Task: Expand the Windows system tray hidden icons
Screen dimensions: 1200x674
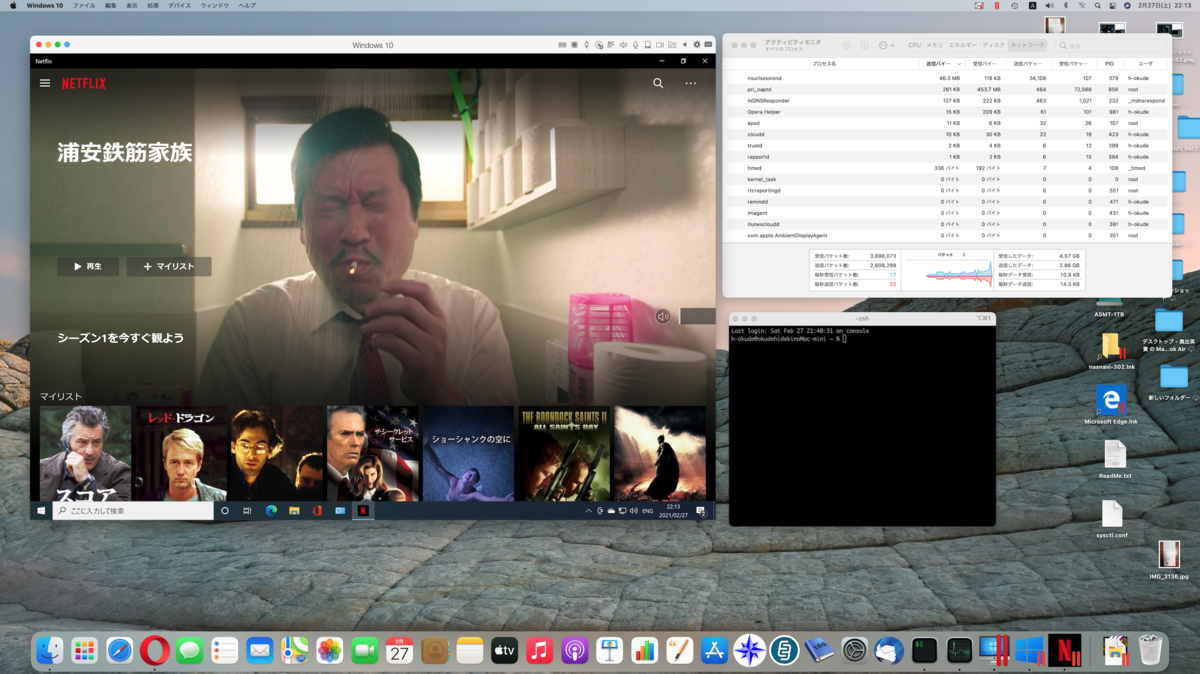Action: [588, 510]
